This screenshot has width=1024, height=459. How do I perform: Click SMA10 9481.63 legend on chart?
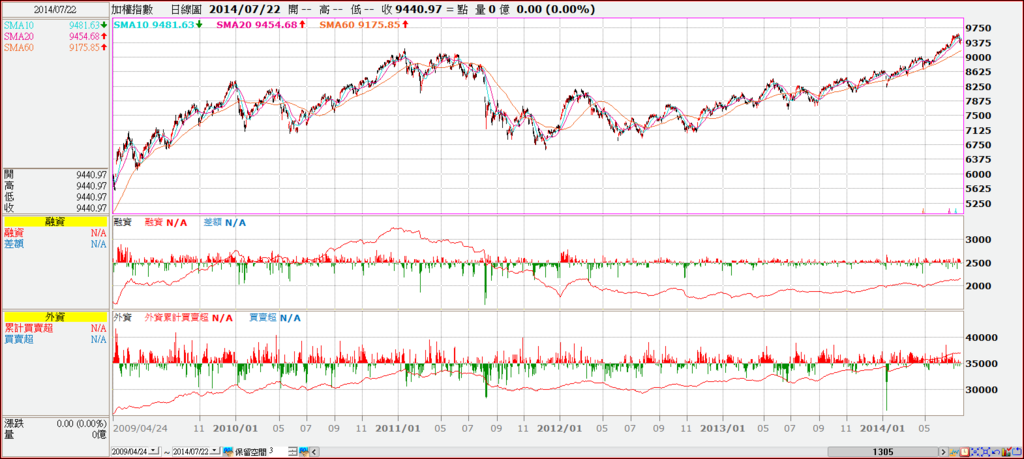157,24
